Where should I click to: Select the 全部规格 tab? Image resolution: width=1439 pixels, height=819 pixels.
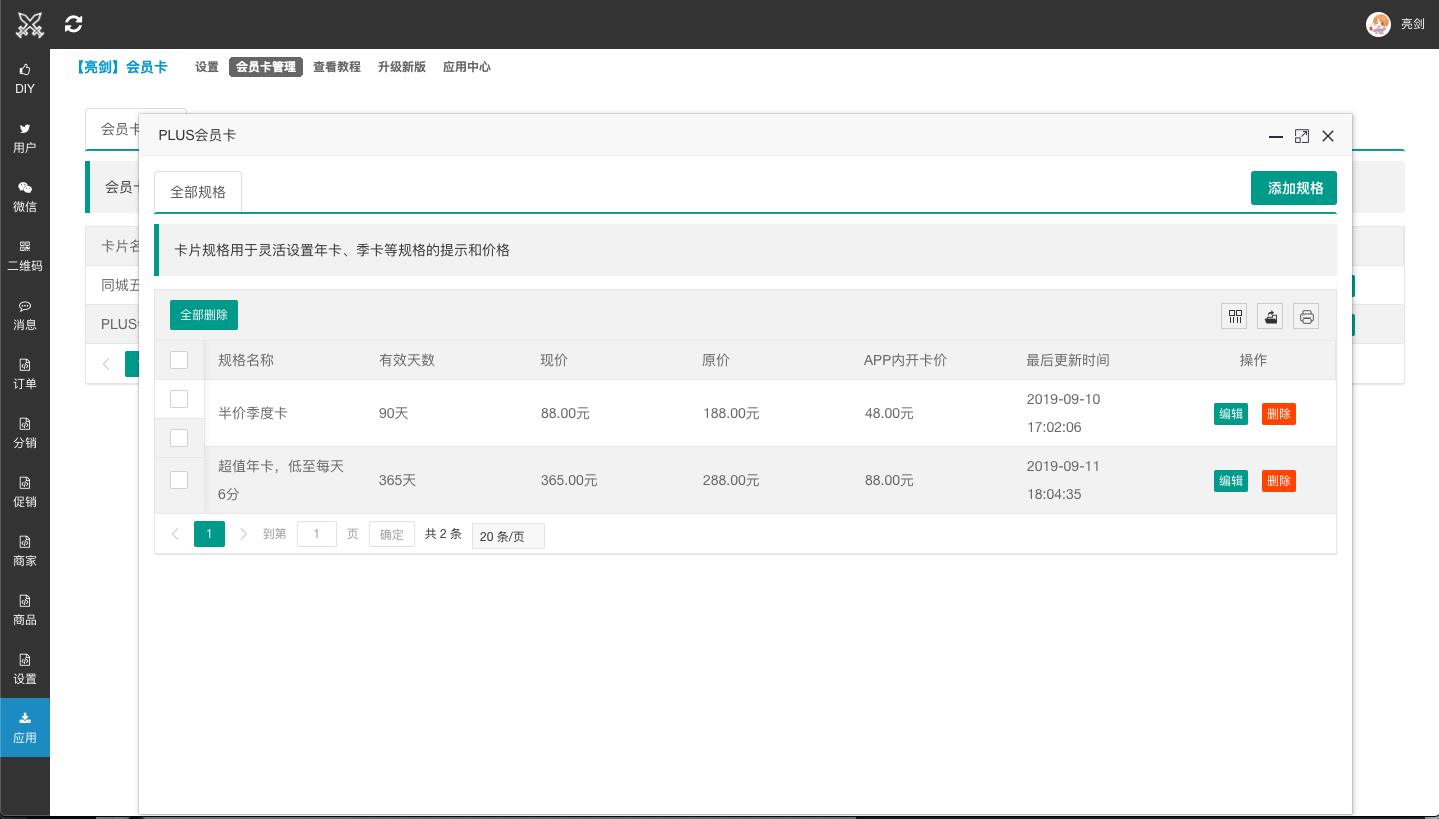[x=197, y=190]
